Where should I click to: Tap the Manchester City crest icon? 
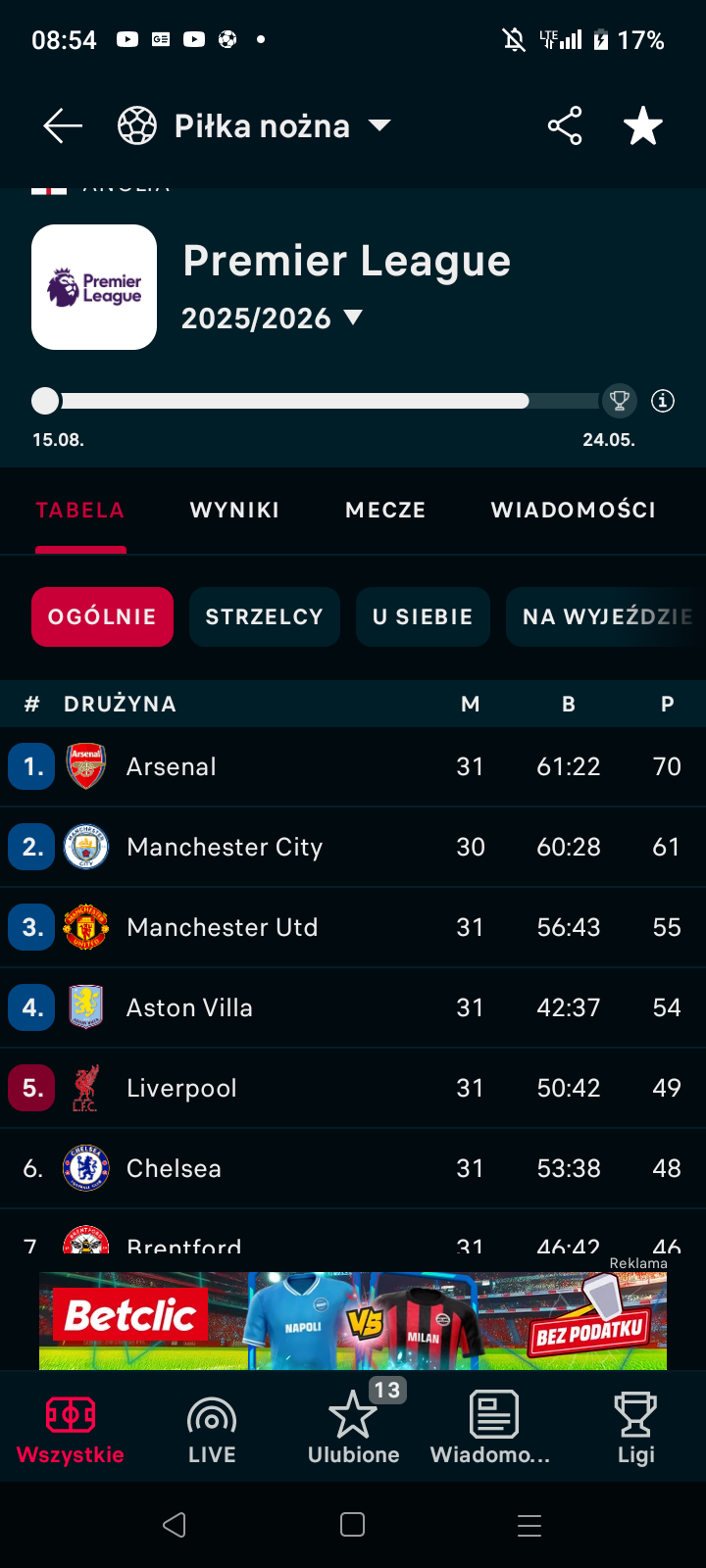pos(86,847)
